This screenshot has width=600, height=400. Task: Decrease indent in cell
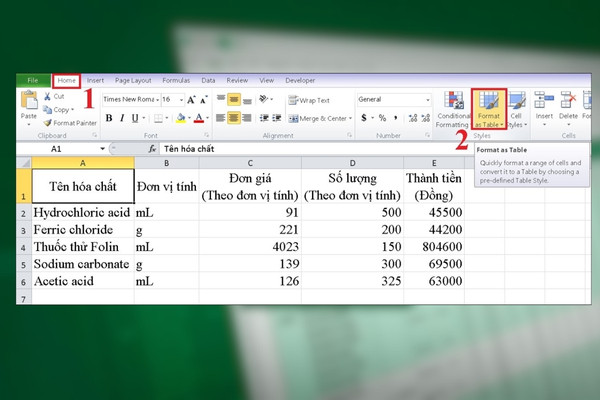[x=264, y=118]
